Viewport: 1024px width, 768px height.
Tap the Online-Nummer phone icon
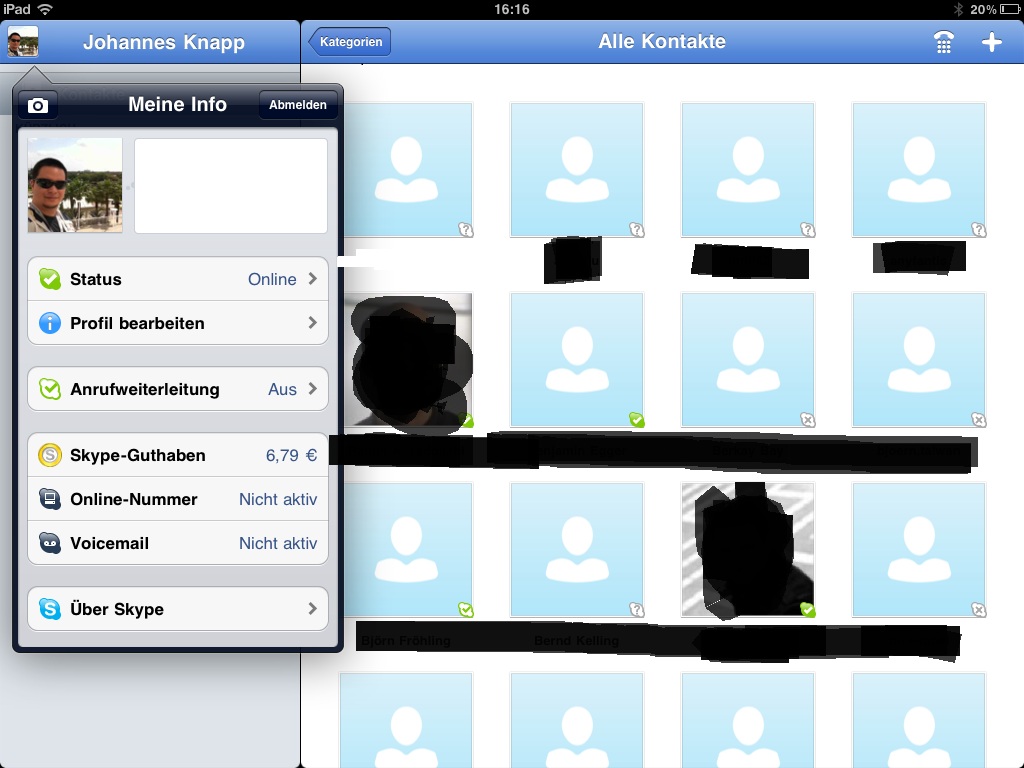(50, 499)
